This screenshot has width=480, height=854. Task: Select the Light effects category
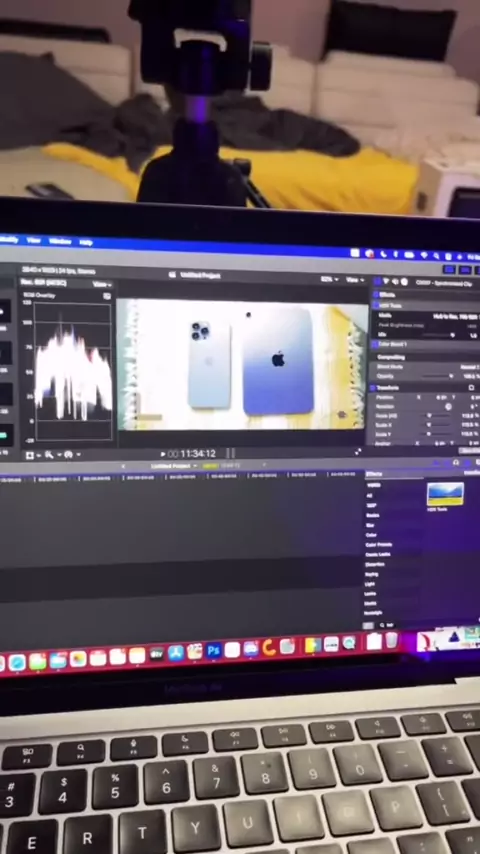point(370,584)
